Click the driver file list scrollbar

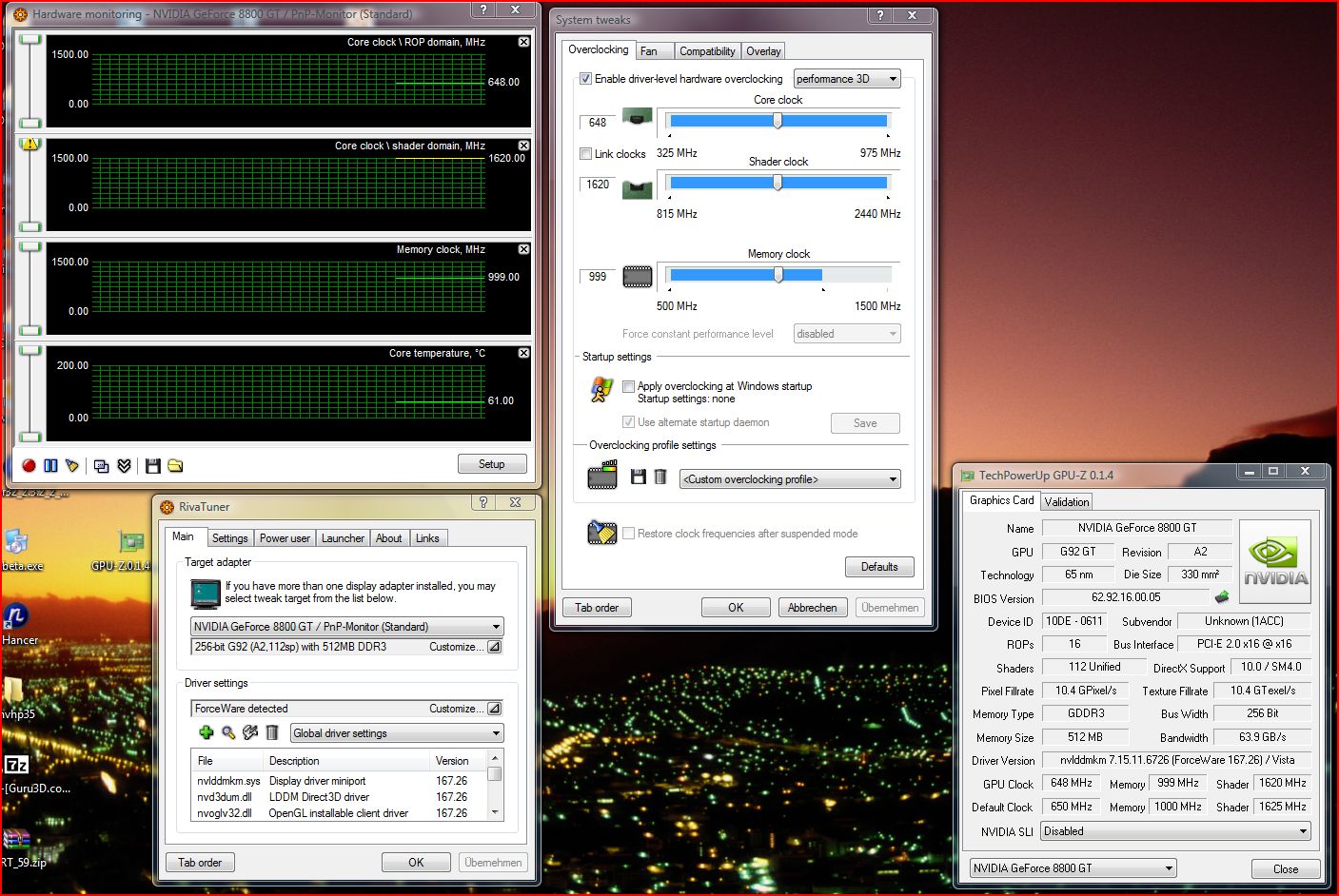[x=494, y=785]
